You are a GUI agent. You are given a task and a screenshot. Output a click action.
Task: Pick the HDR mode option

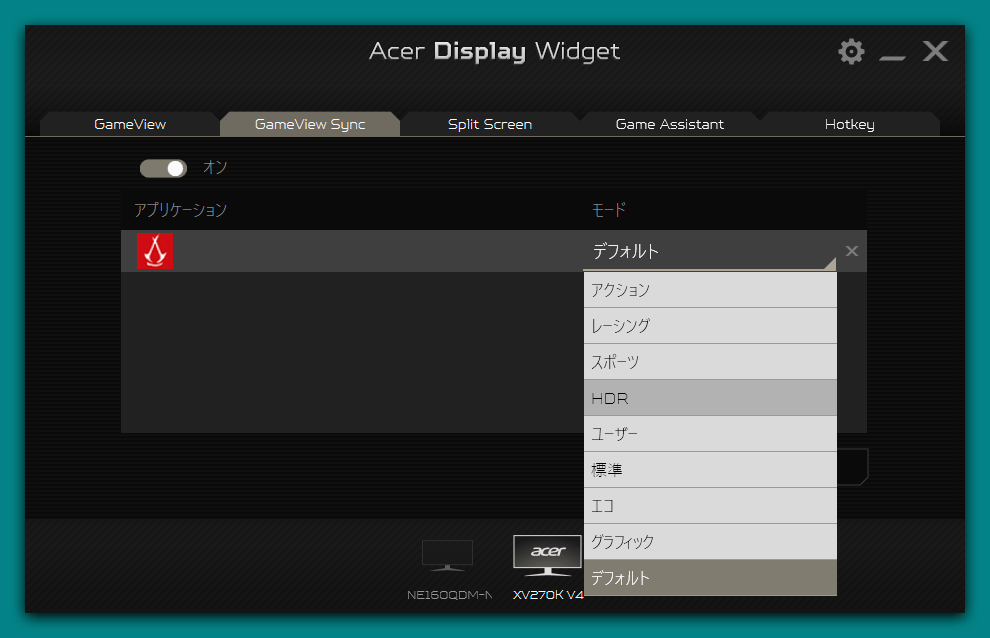click(x=710, y=398)
